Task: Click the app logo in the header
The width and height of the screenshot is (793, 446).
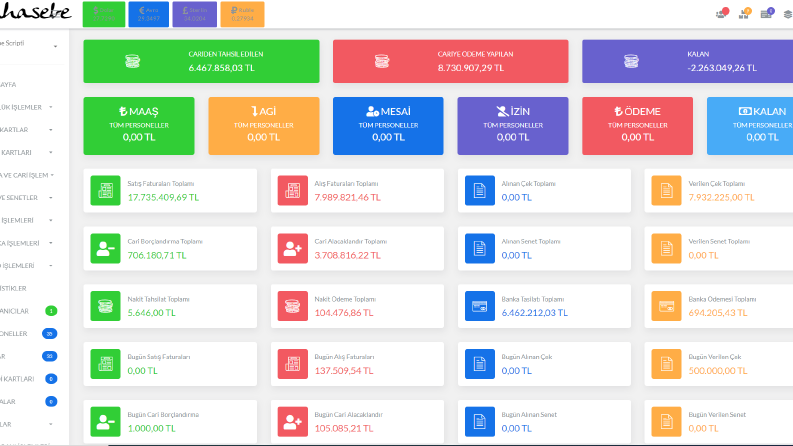Action: coord(35,11)
